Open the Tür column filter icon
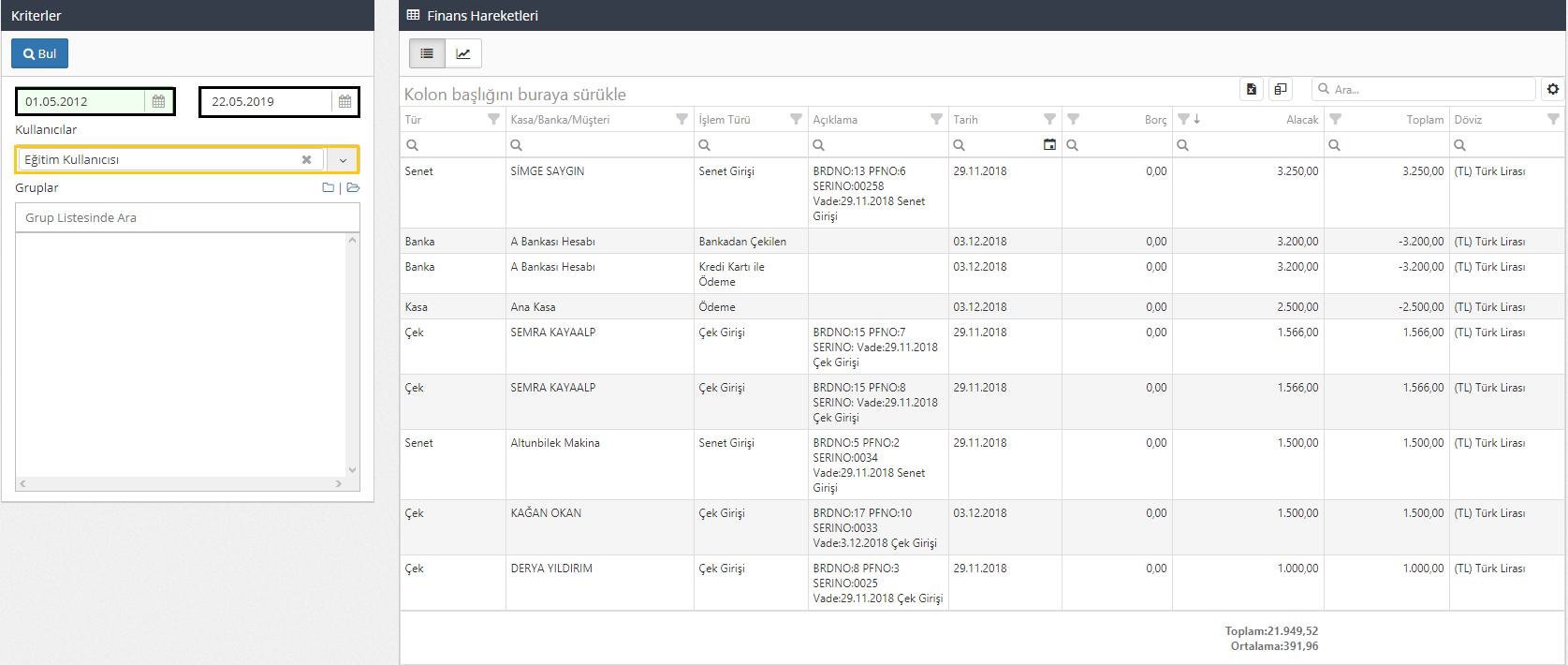Viewport: 1568px width, 665px height. [x=493, y=120]
